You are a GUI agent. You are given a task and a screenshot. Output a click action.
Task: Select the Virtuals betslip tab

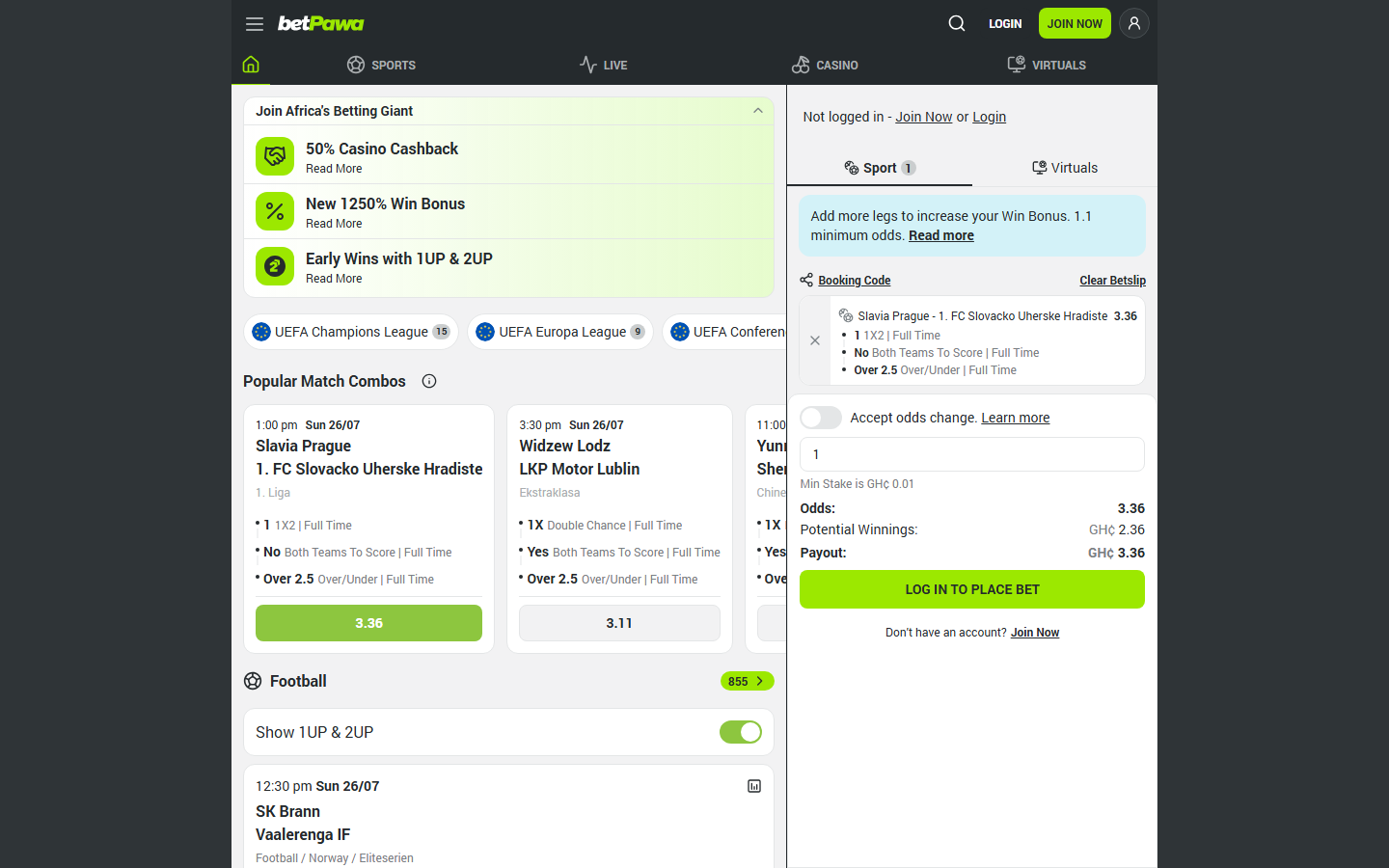[1065, 168]
